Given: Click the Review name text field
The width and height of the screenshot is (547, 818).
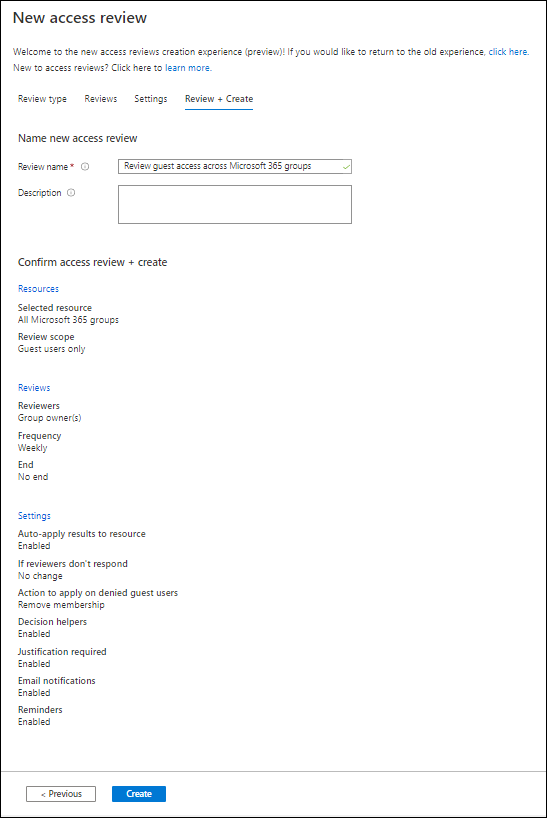Looking at the screenshot, I should pyautogui.click(x=235, y=166).
